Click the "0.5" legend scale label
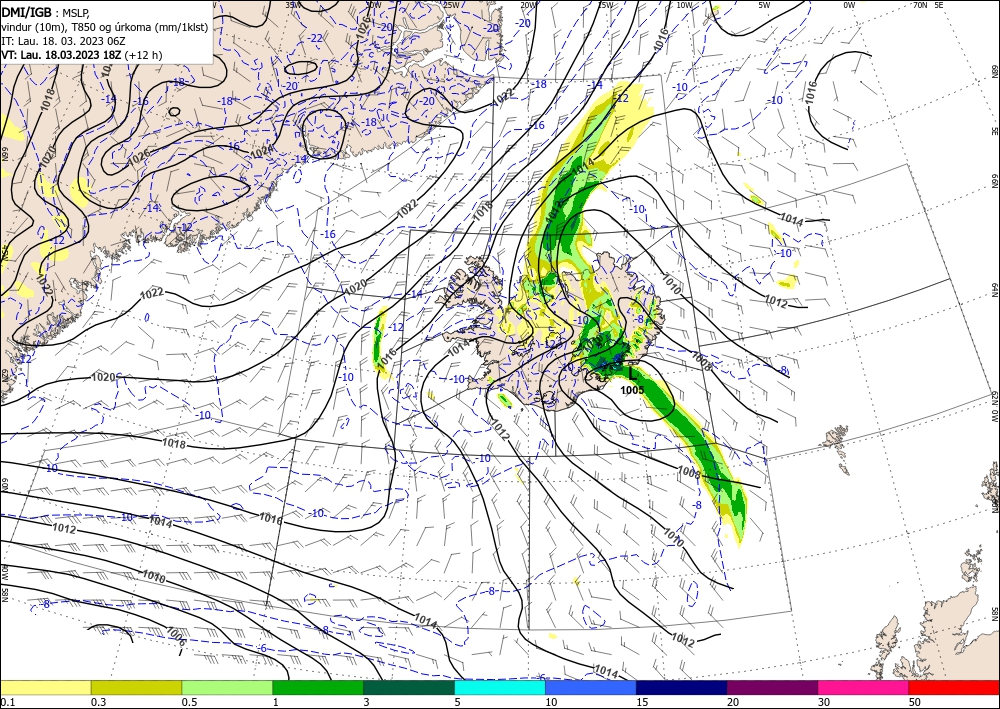This screenshot has width=1000, height=709. pyautogui.click(x=189, y=702)
